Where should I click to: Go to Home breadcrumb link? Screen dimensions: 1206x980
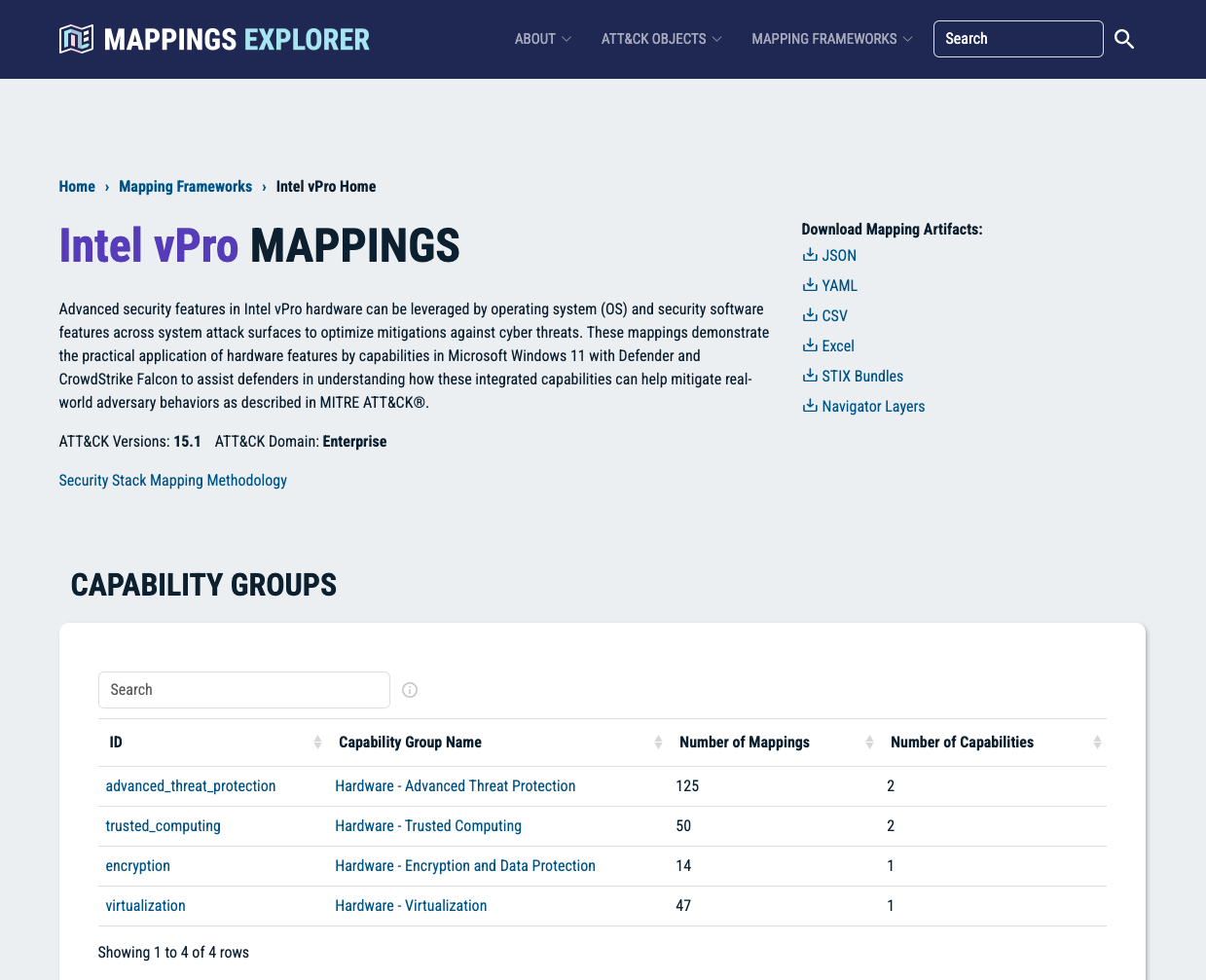click(77, 187)
